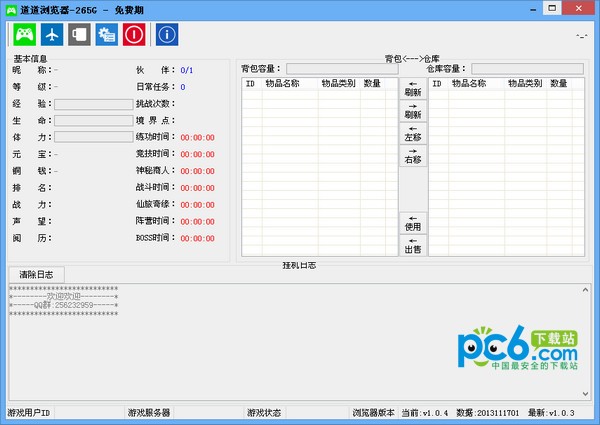Click the app icon in the title bar
Screen dimensions: 600x425
(x=12, y=9)
